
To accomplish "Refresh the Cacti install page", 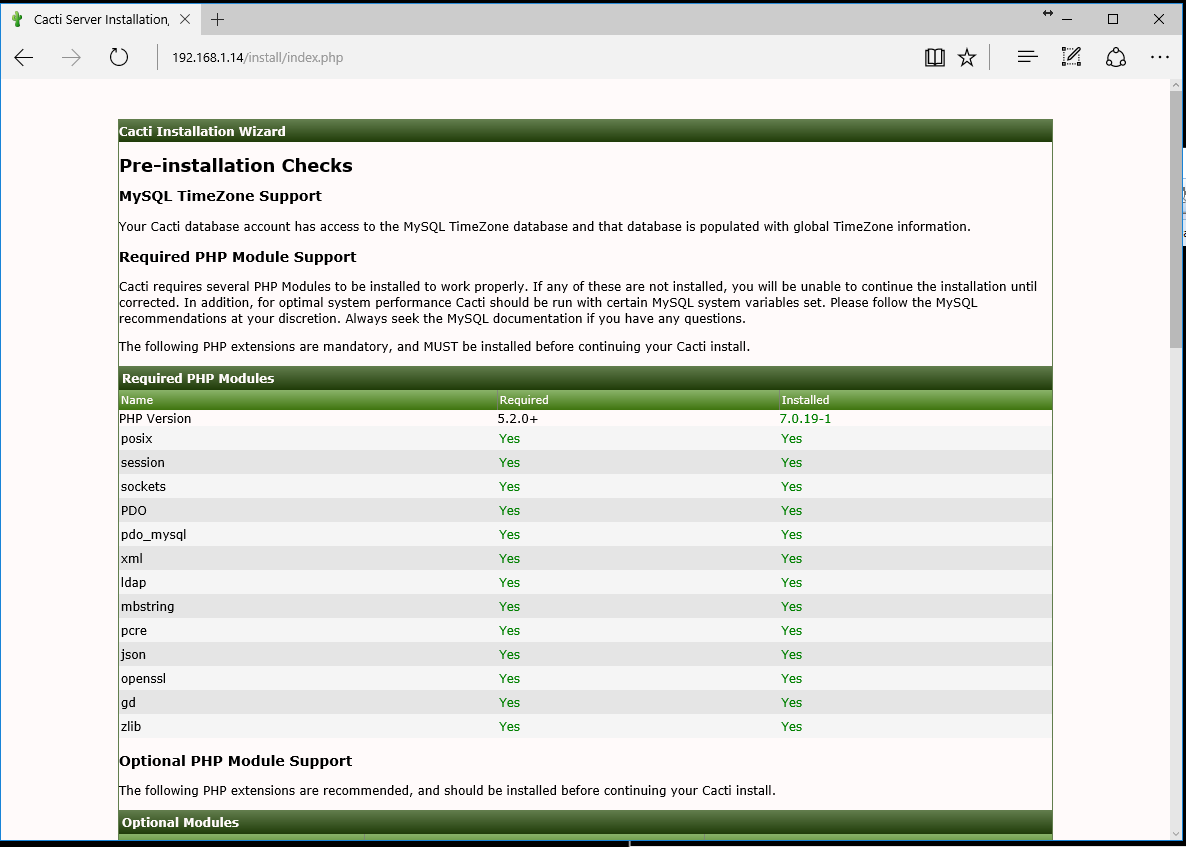I will tap(119, 57).
